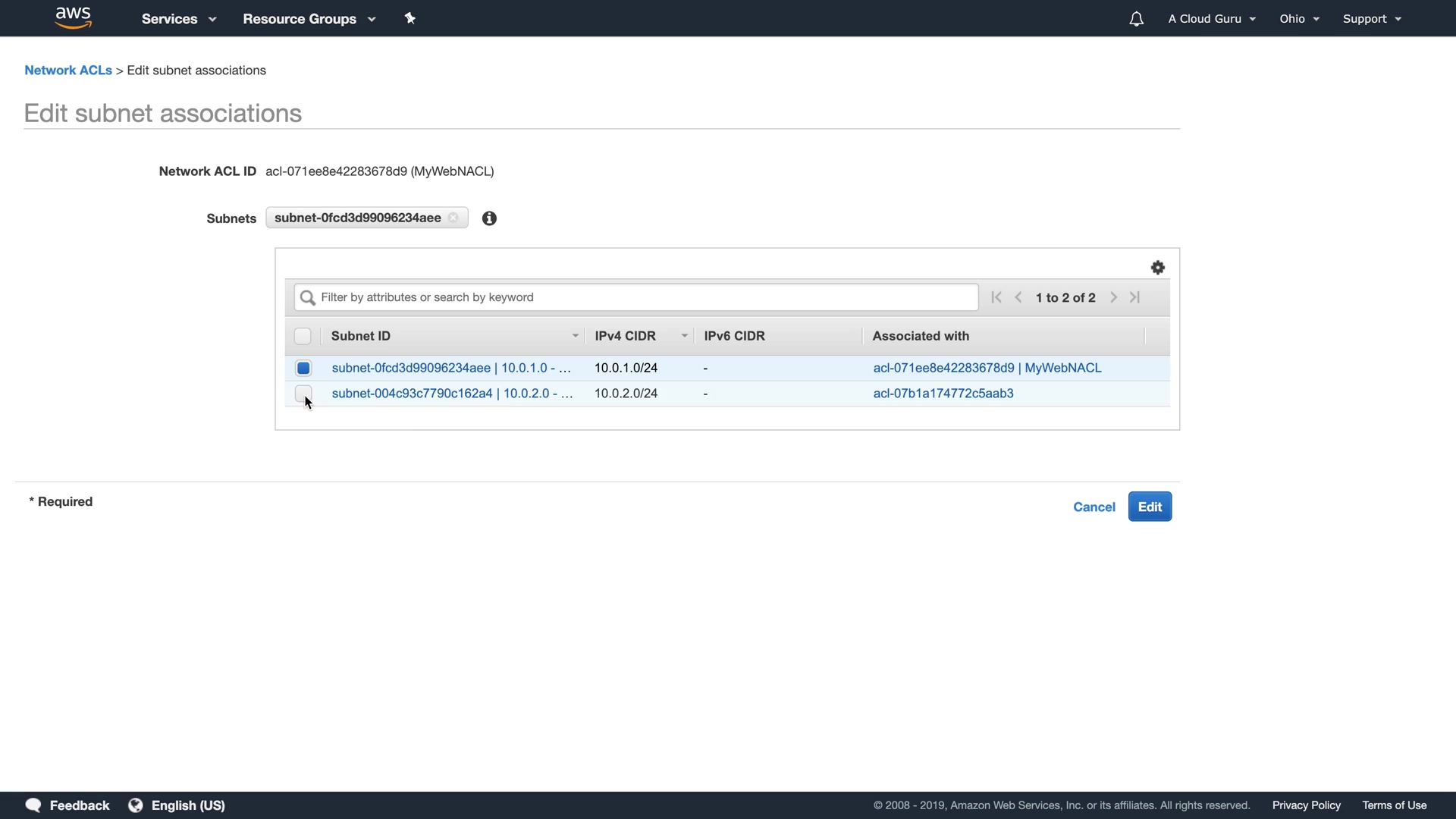The width and height of the screenshot is (1456, 819).
Task: Open the notifications bell
Action: [1136, 19]
